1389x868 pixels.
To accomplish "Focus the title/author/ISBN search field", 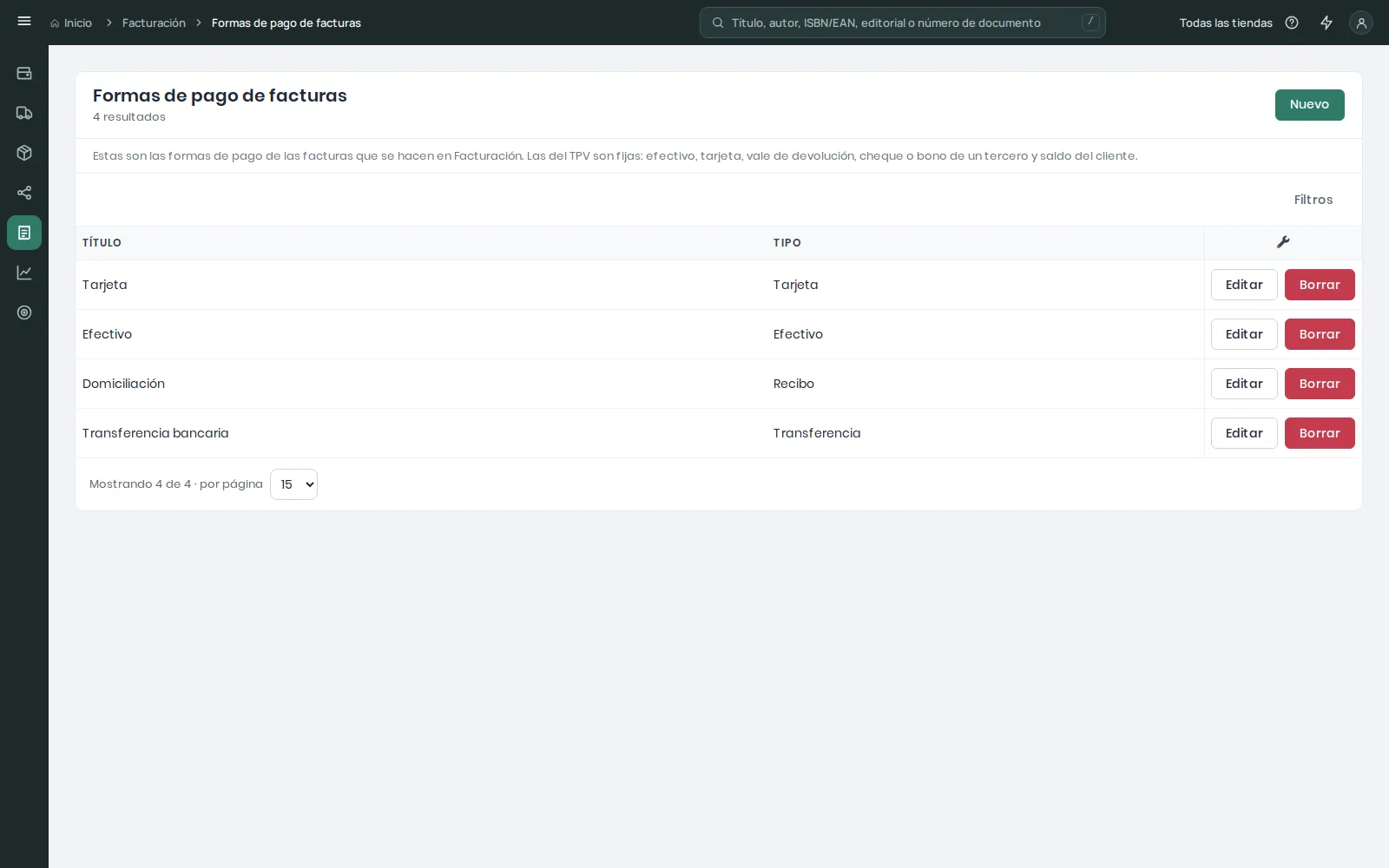I will point(903,23).
